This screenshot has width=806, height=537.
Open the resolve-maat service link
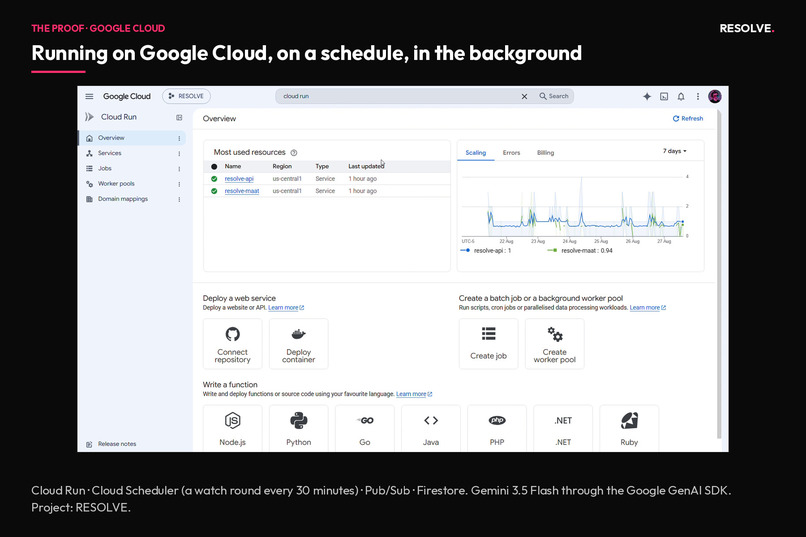click(x=242, y=191)
